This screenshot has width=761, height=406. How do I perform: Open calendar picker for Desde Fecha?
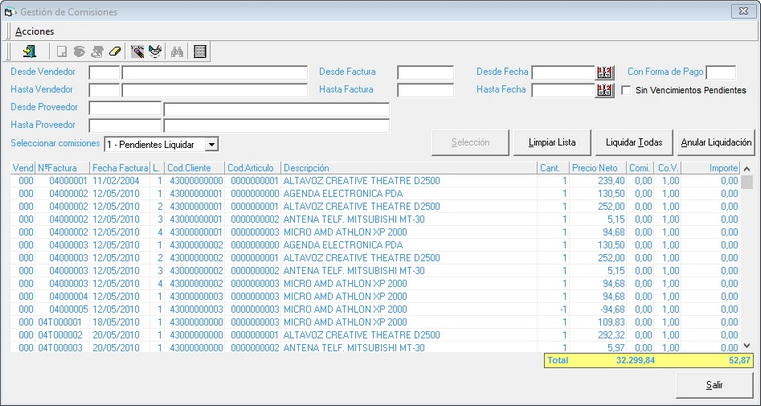605,73
